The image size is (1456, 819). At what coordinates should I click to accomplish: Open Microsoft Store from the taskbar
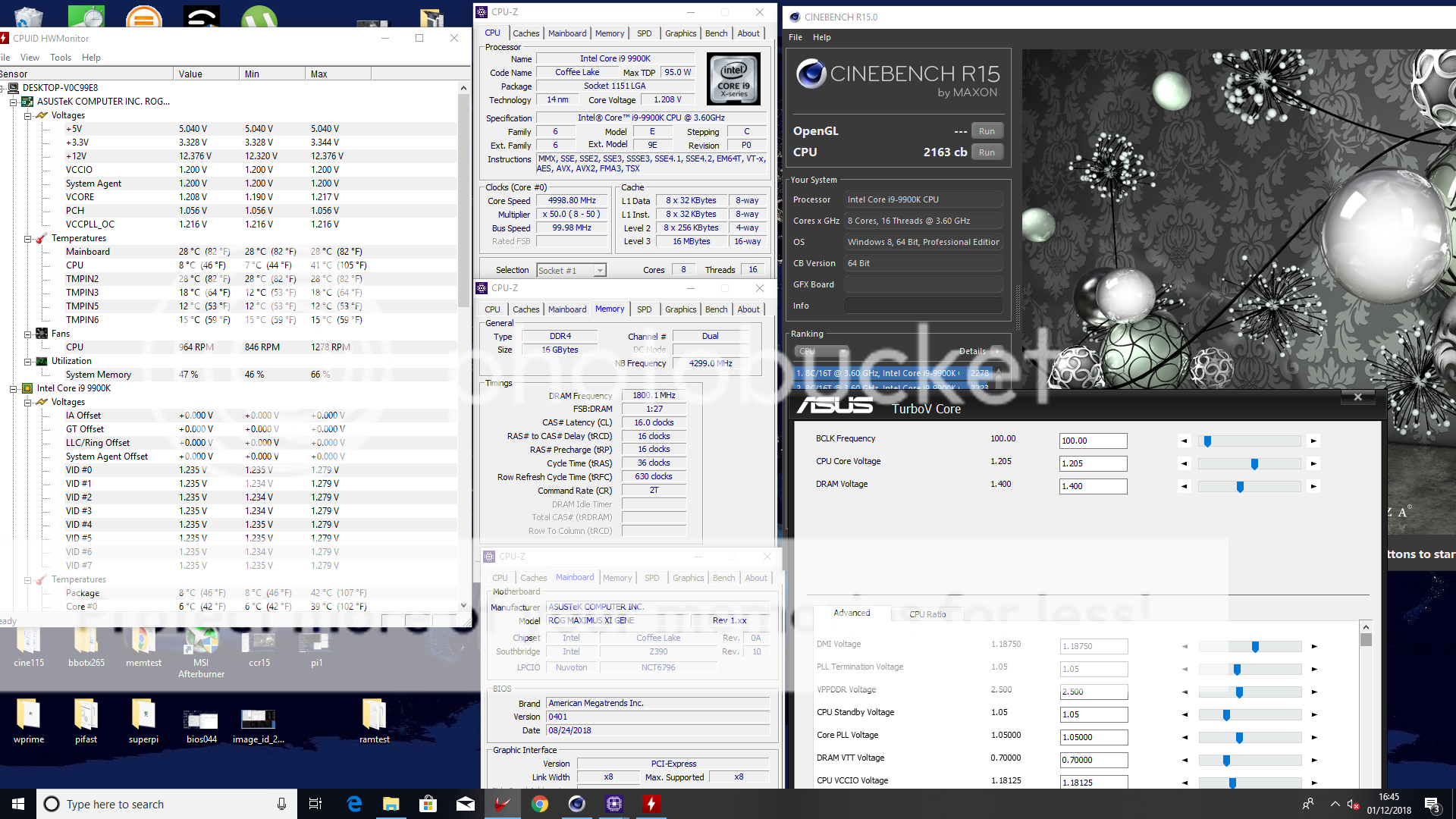tap(428, 804)
